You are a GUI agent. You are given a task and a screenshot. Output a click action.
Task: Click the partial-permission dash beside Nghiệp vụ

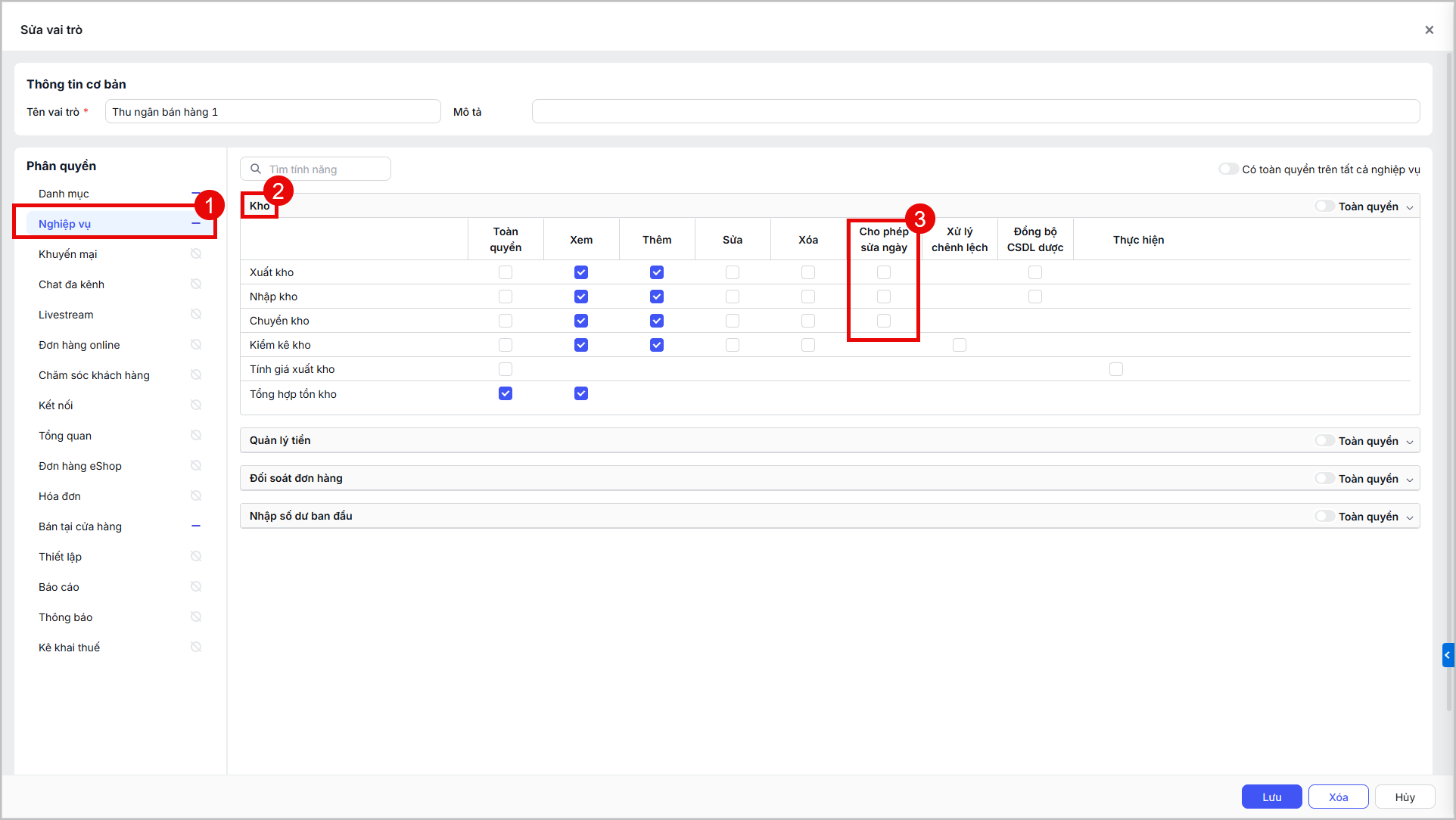[196, 224]
